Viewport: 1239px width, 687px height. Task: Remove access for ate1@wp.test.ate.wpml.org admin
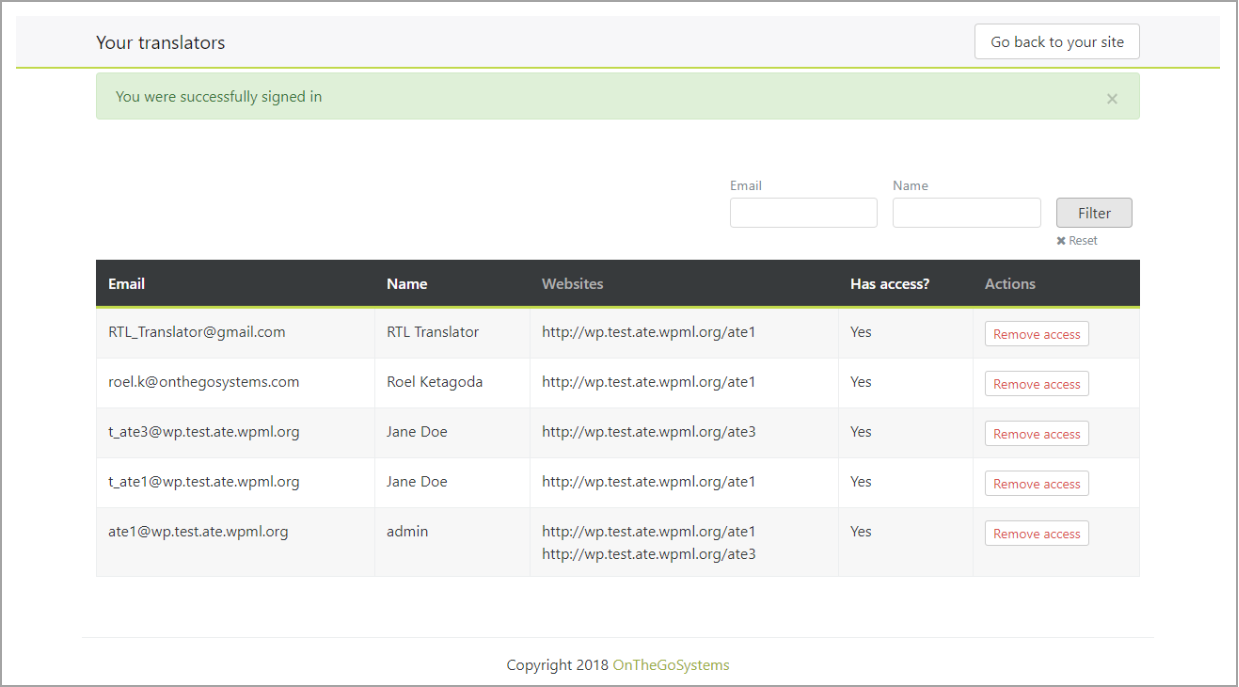click(1036, 534)
